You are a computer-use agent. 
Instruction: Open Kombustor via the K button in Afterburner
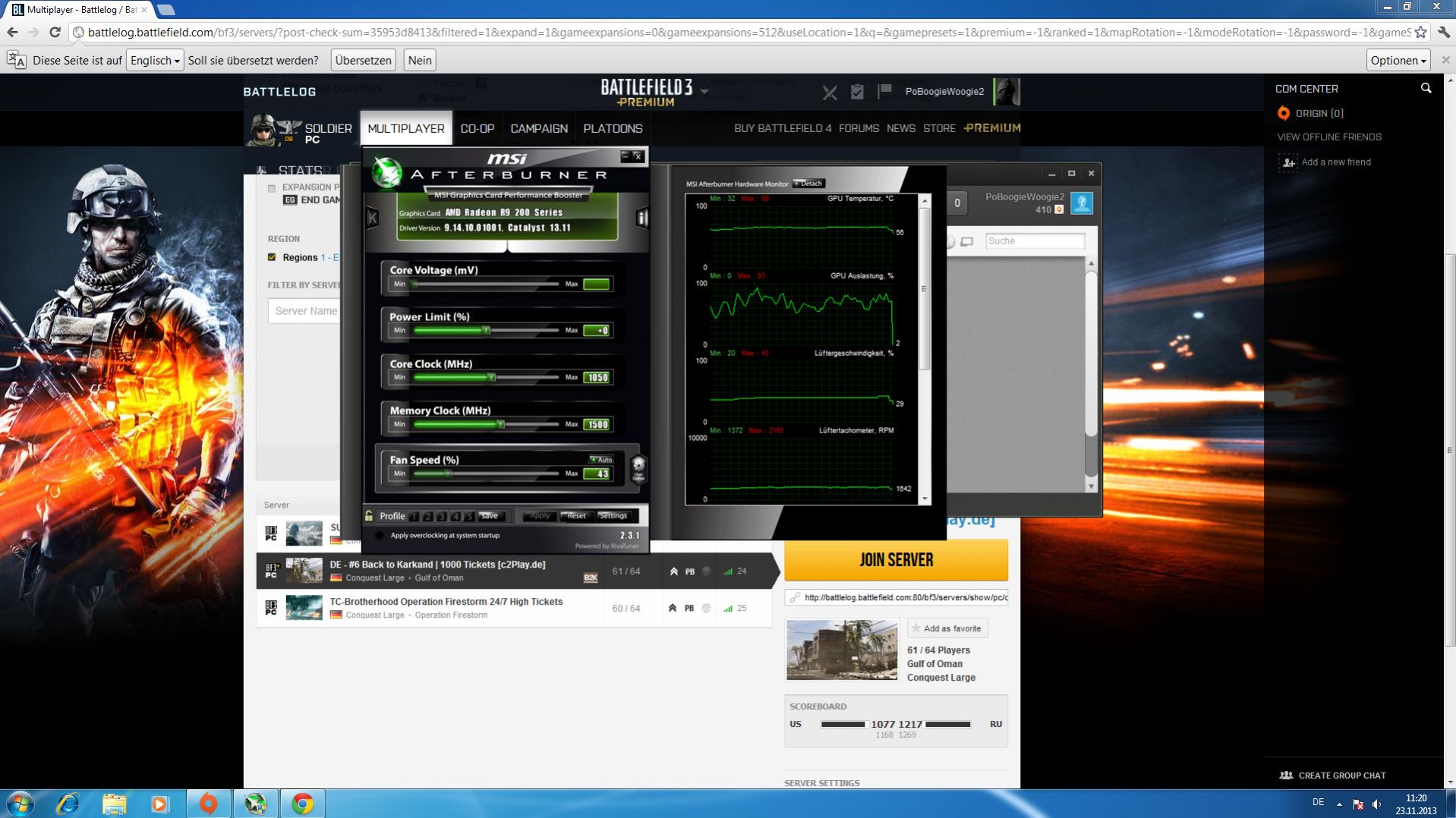coord(372,219)
